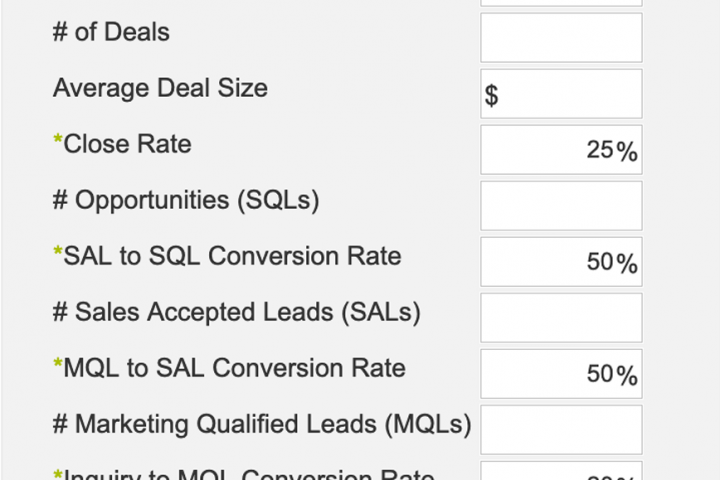This screenshot has height=480, width=720.
Task: Click the 'MQL to SAL Conversion Rate' label
Action: pyautogui.click(x=234, y=368)
